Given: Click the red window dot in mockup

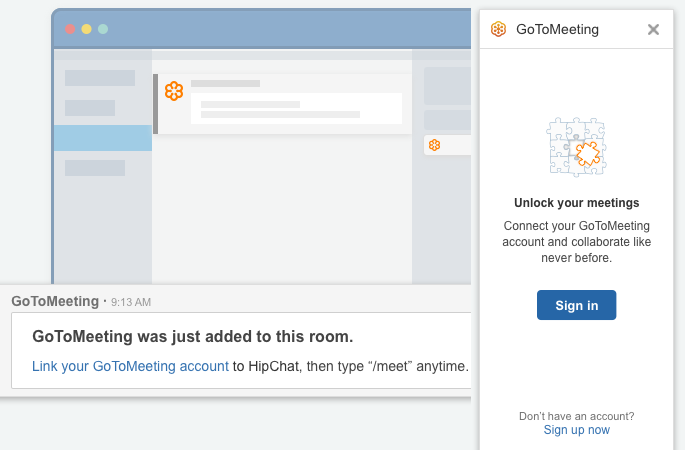Looking at the screenshot, I should pos(70,29).
